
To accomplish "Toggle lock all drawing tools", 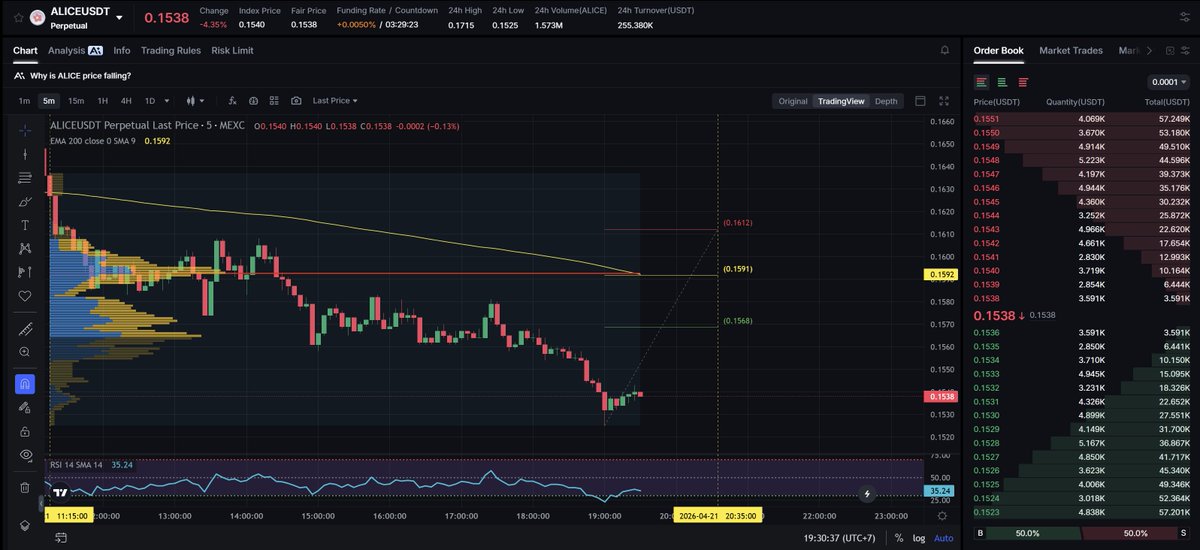I will point(25,431).
